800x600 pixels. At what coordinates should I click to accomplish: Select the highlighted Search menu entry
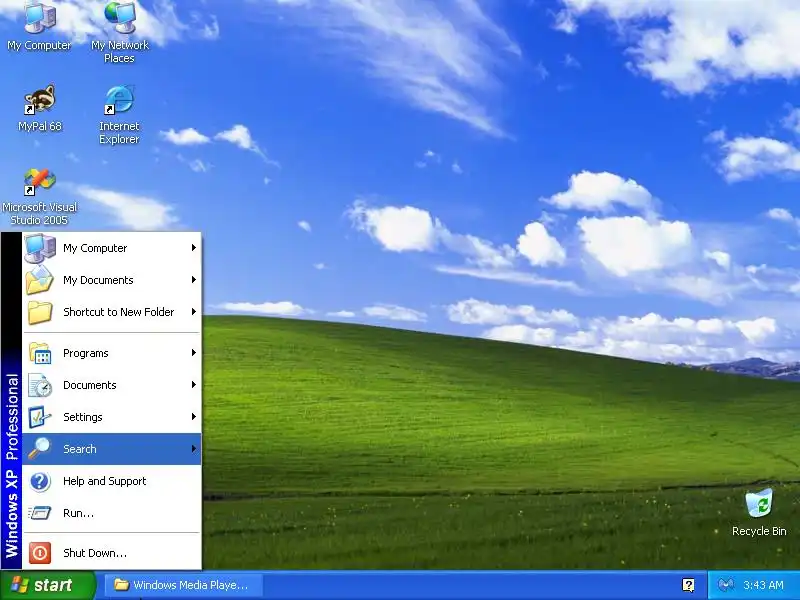[x=112, y=449]
